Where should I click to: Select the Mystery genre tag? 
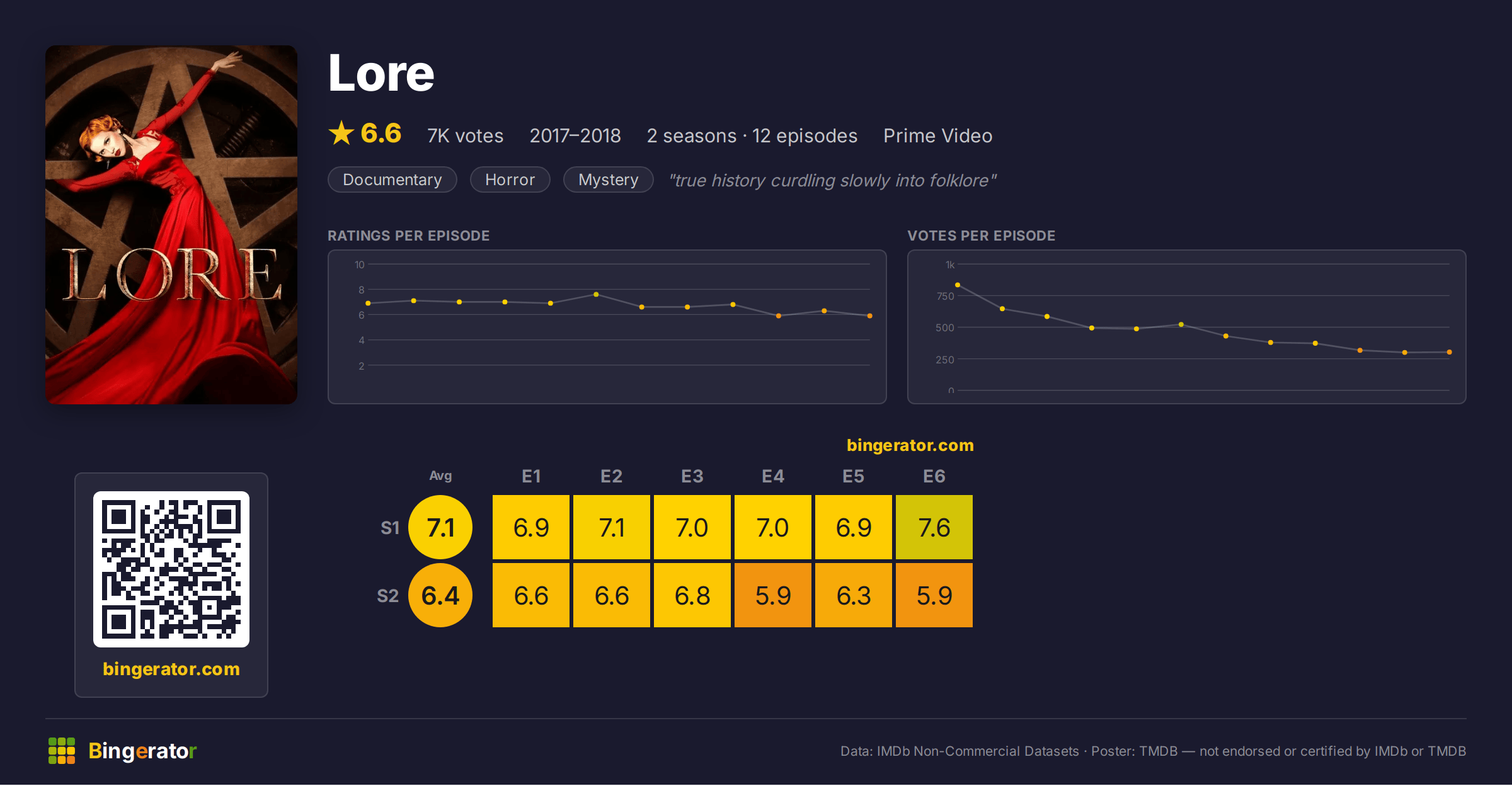(x=609, y=180)
